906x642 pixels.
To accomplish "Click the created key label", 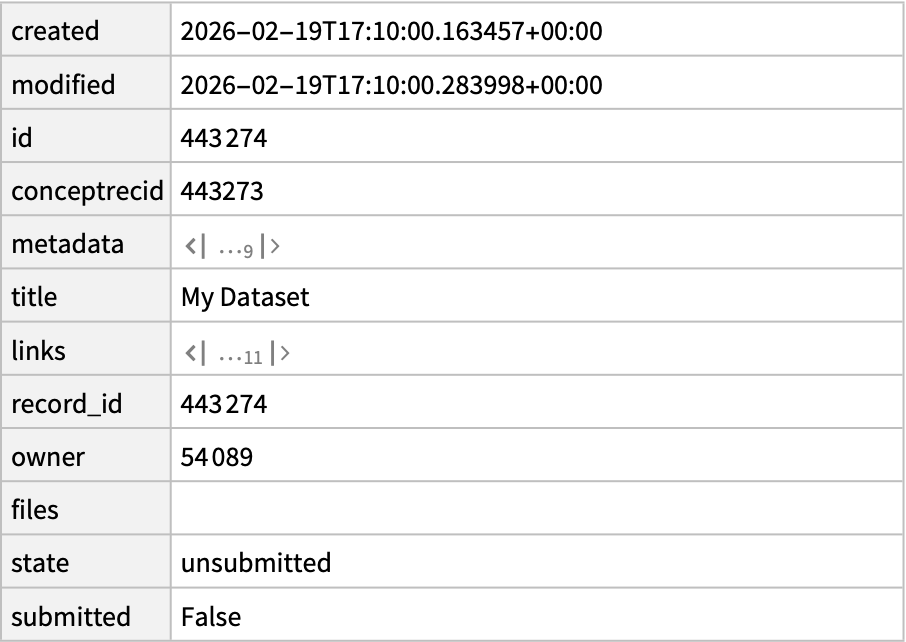I will tap(55, 32).
